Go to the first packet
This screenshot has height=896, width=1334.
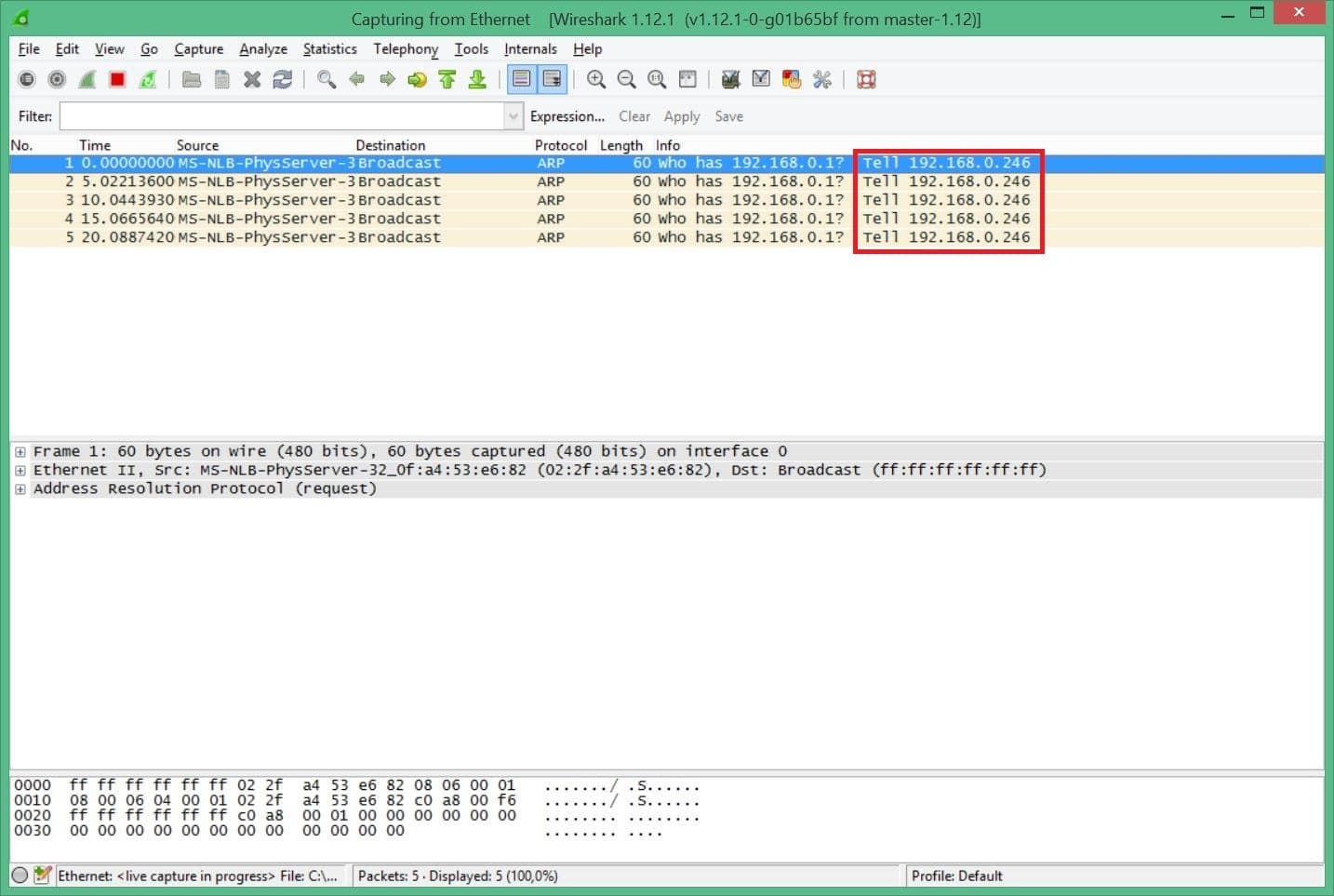coord(447,80)
